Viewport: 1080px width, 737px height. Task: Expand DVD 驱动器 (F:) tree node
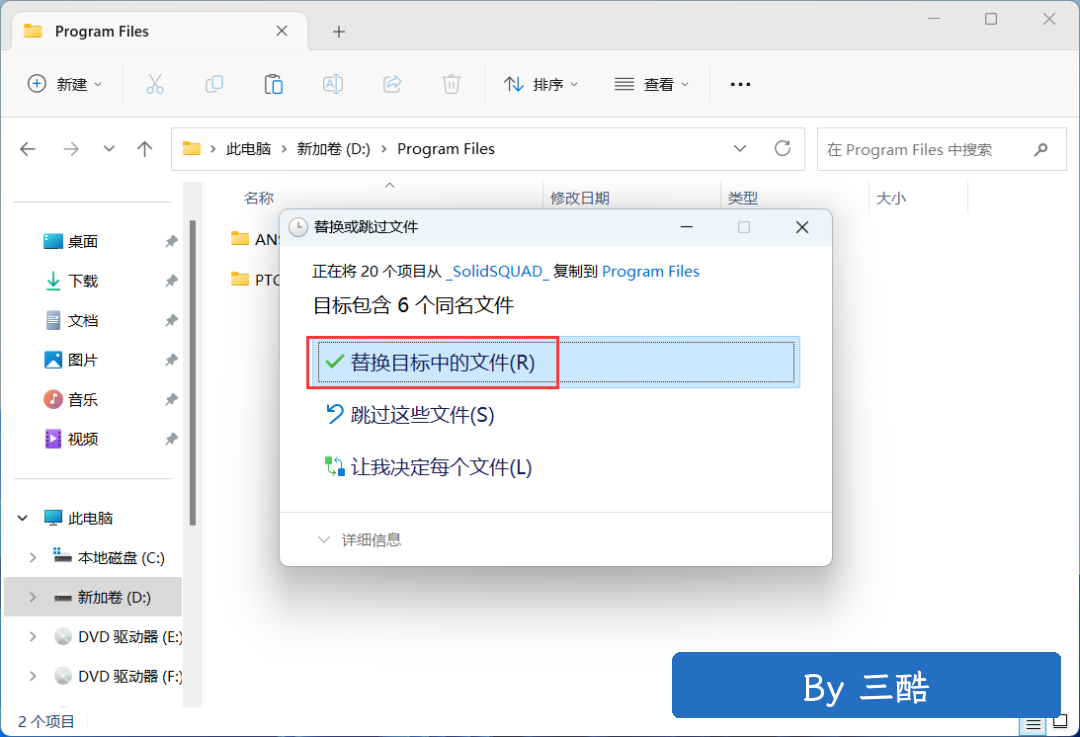click(32, 676)
